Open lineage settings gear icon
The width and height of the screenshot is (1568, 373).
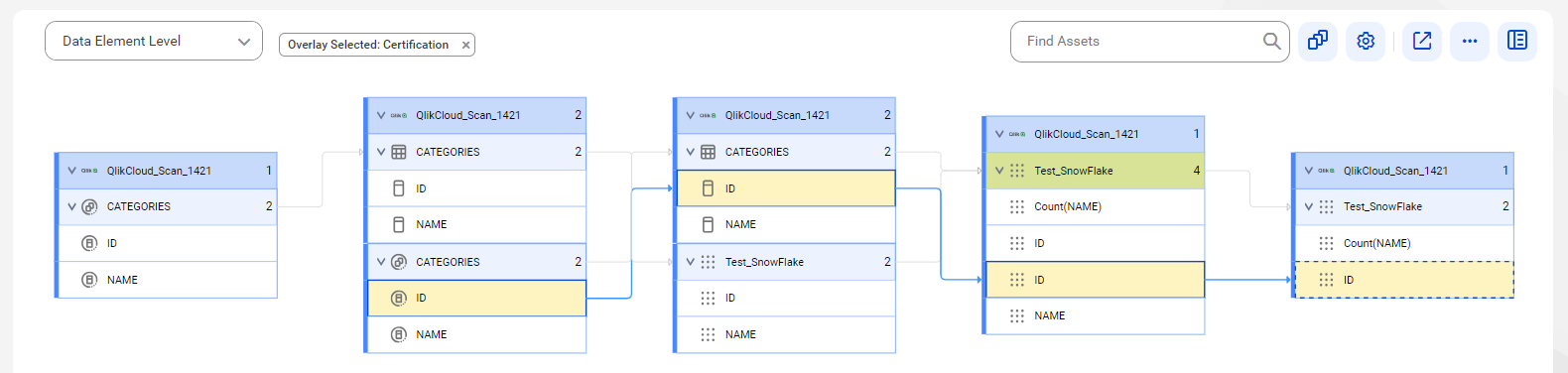click(x=1366, y=41)
